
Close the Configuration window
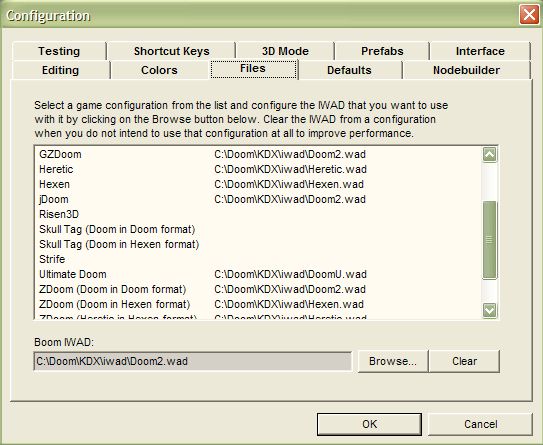[529, 15]
